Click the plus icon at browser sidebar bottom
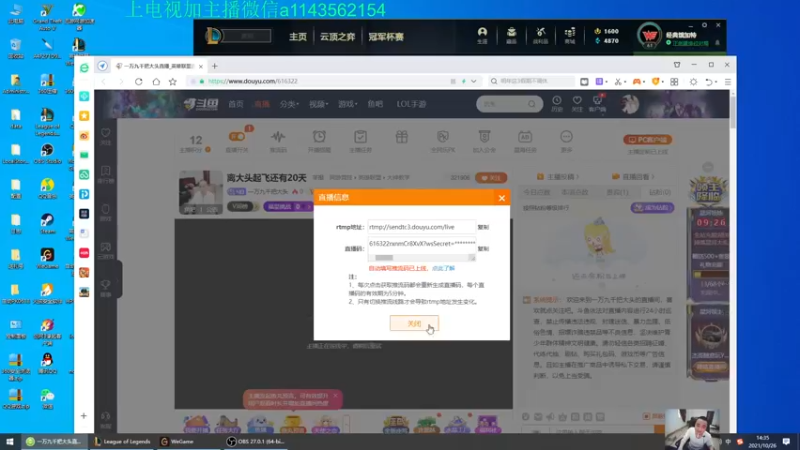 pos(84,416)
